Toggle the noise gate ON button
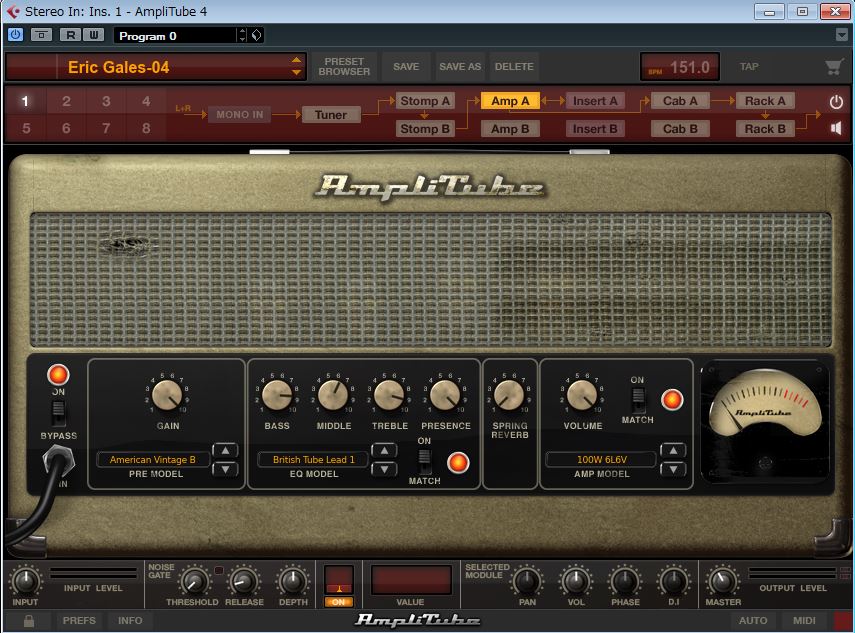The image size is (855, 633). coord(338,601)
